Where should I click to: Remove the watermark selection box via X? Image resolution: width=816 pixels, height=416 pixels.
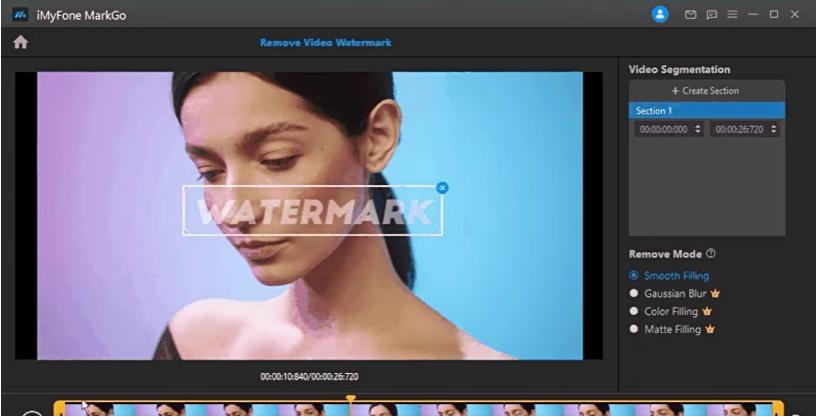point(442,188)
